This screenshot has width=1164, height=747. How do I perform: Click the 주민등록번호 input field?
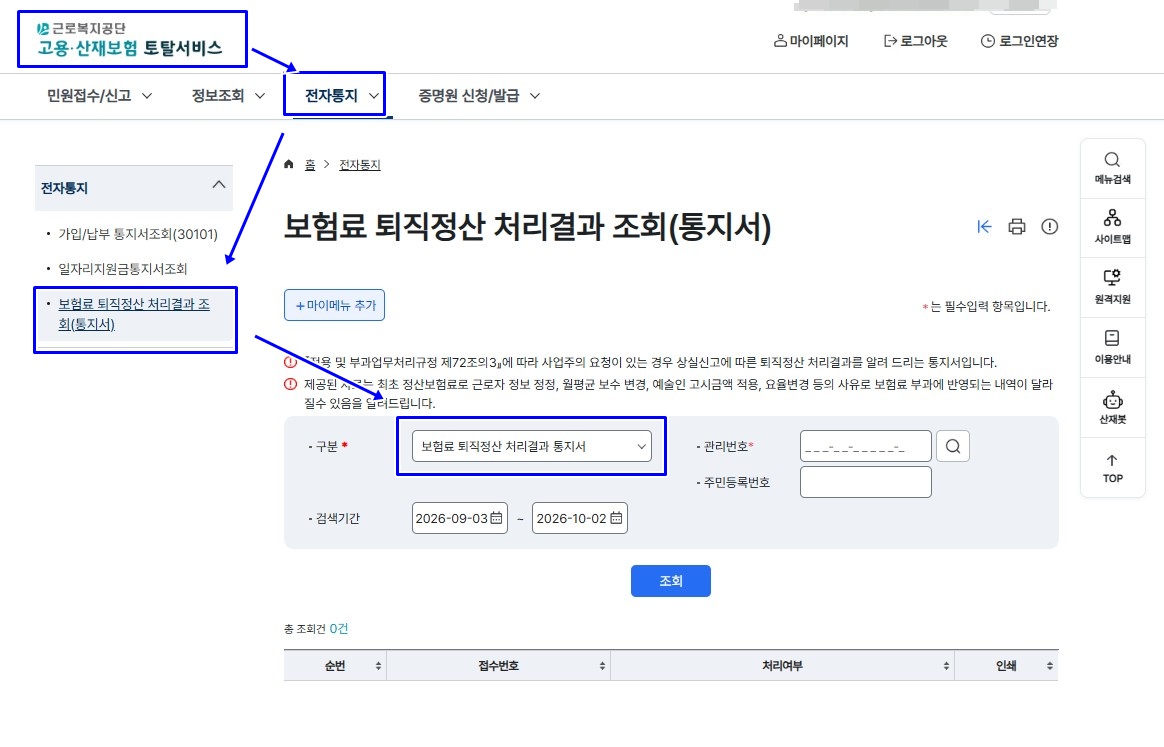[x=866, y=482]
